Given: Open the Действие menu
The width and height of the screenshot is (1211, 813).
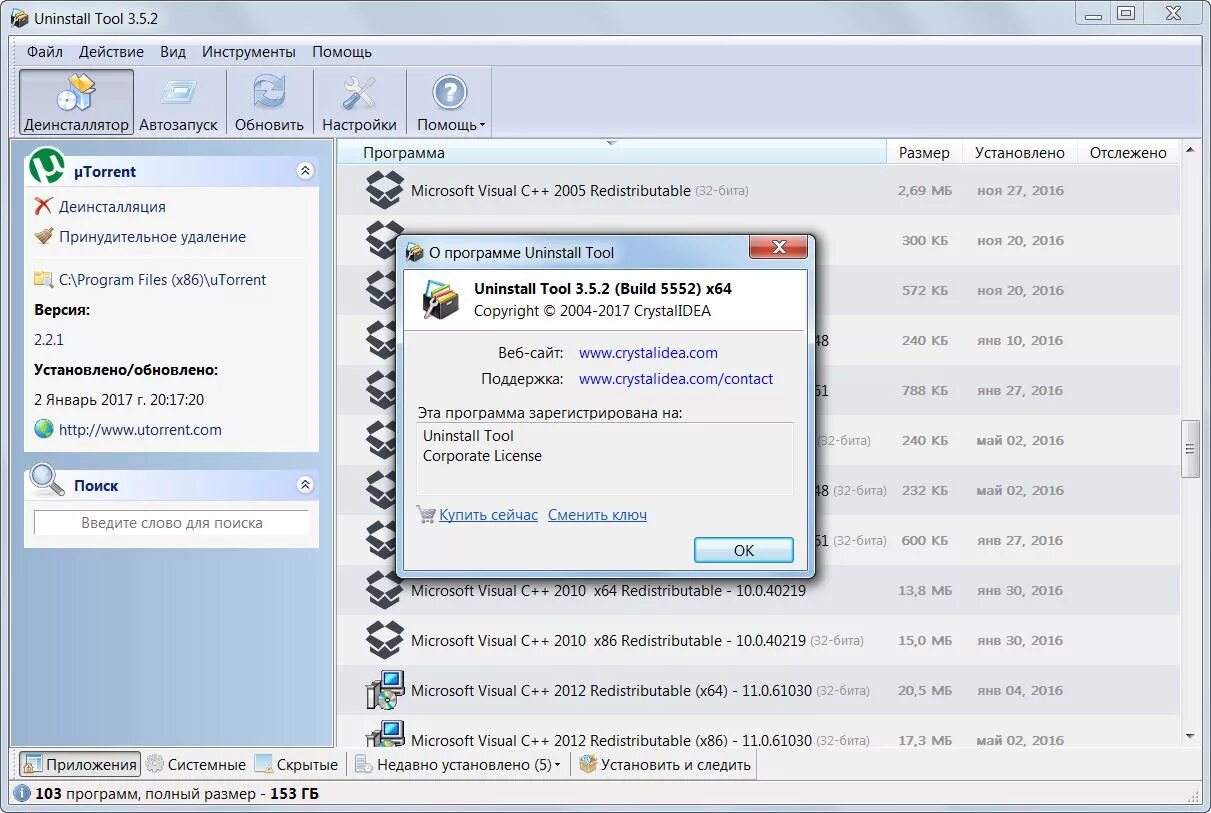Looking at the screenshot, I should pos(111,52).
